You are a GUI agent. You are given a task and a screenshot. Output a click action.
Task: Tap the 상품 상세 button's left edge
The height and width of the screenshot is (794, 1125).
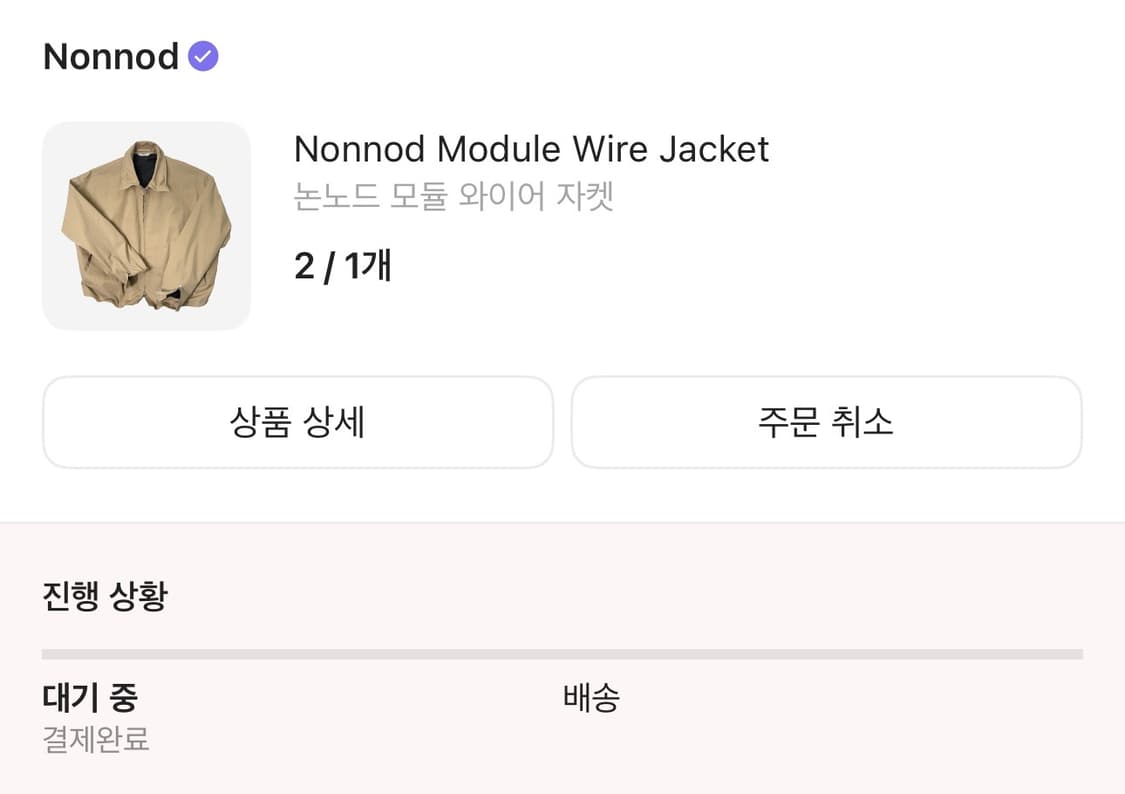[60, 423]
